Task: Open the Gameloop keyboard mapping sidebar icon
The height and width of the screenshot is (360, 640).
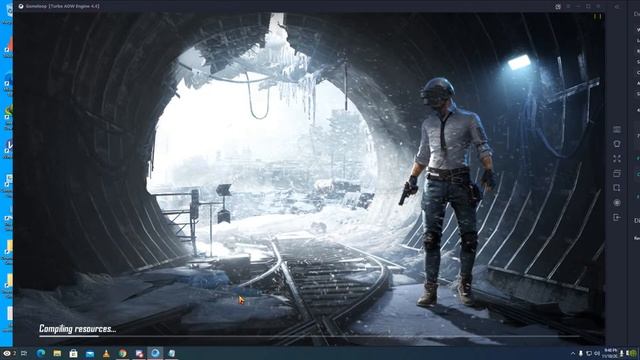Action: point(617,129)
